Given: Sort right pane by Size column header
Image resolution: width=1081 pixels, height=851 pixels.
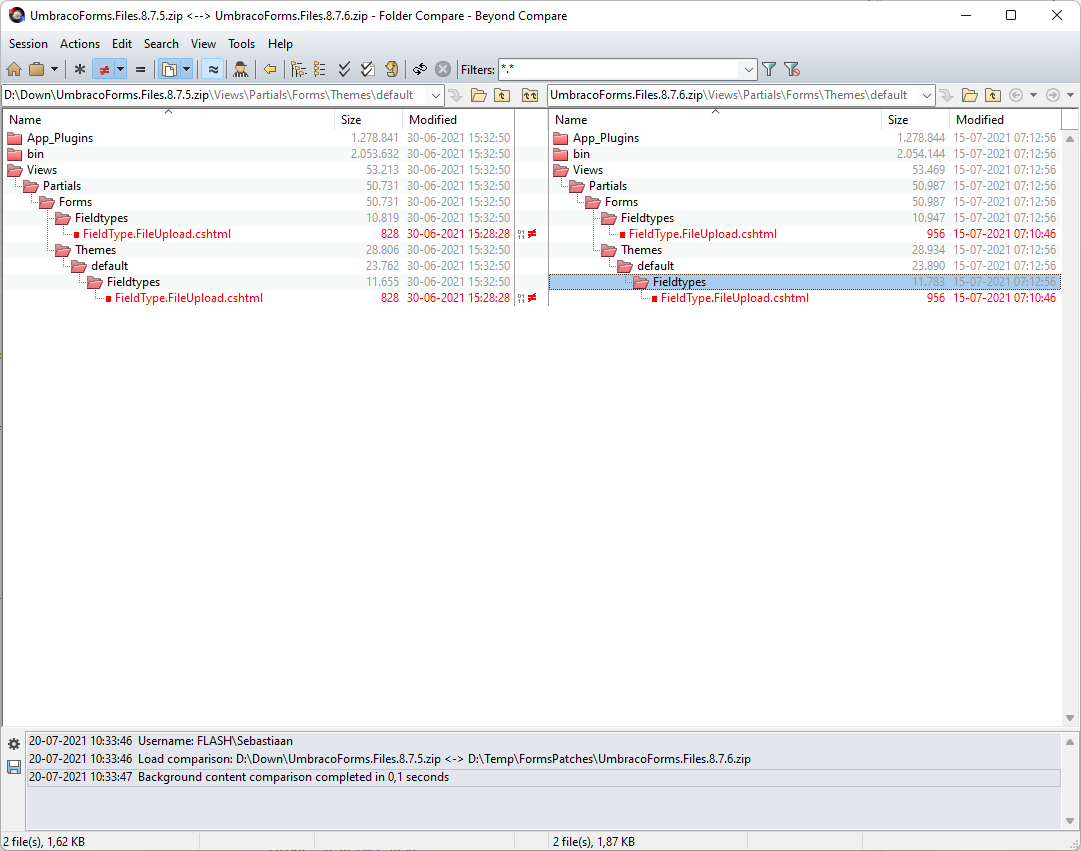Looking at the screenshot, I should tap(915, 119).
